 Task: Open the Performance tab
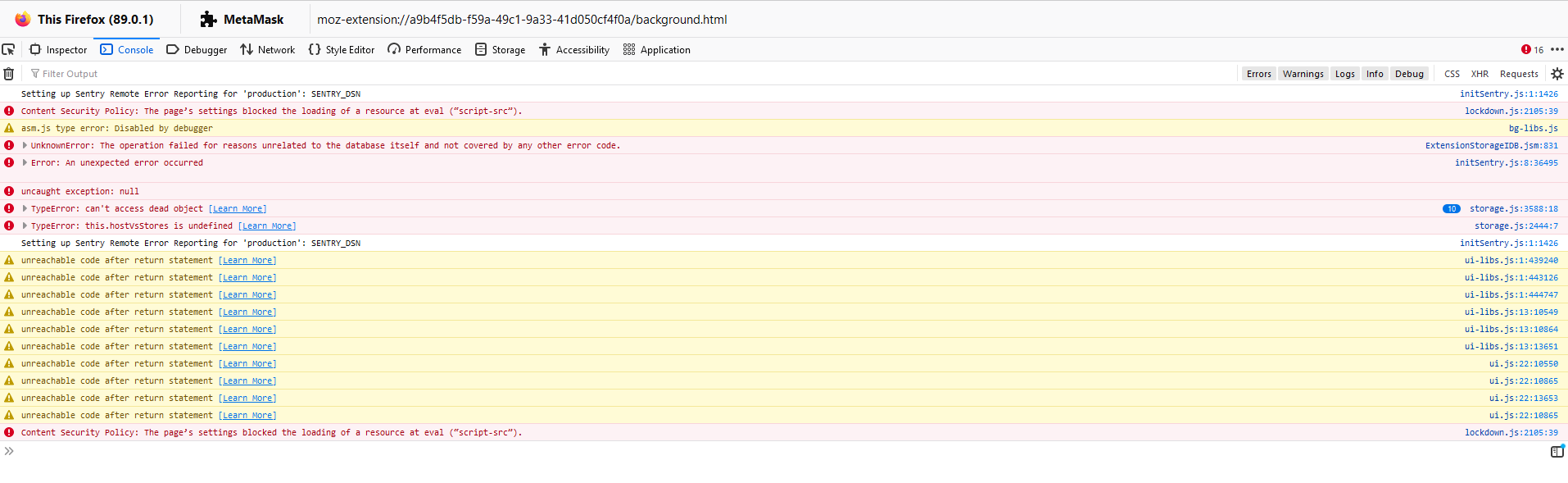(424, 49)
